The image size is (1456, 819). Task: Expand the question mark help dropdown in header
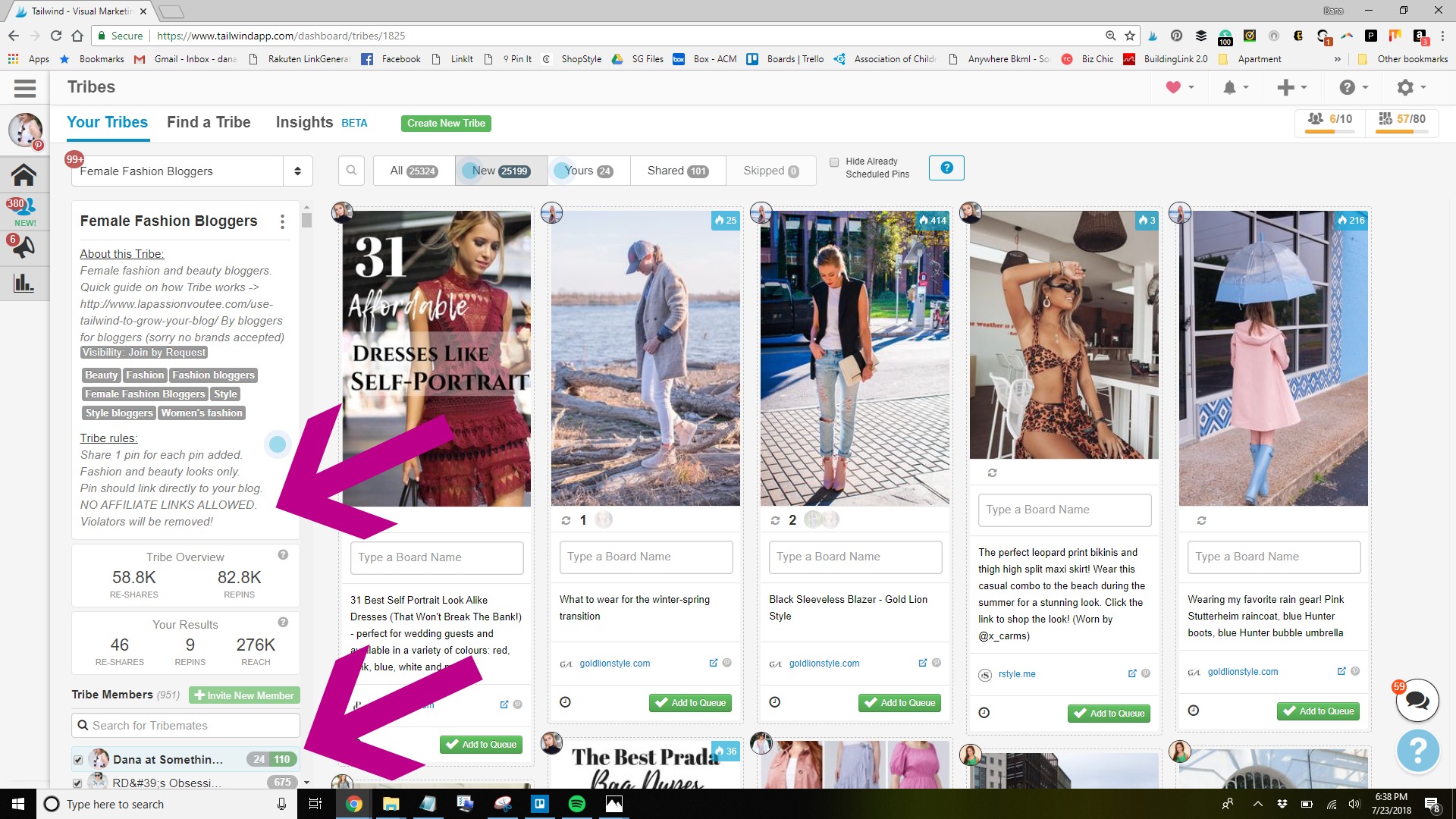click(1354, 88)
